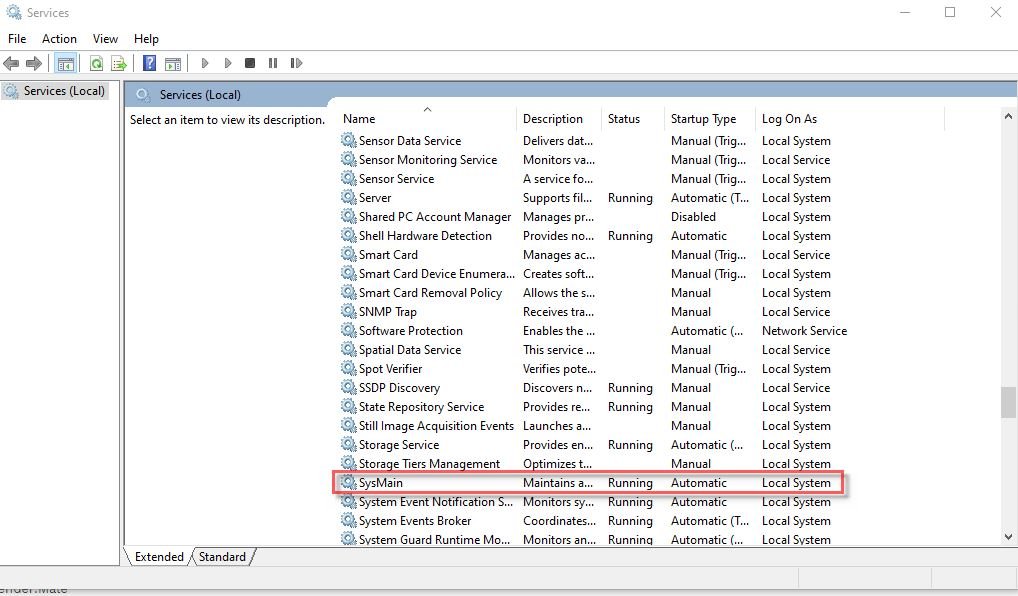The width and height of the screenshot is (1018, 596).
Task: Click the Forward arrow toolbar icon
Action: tap(34, 63)
